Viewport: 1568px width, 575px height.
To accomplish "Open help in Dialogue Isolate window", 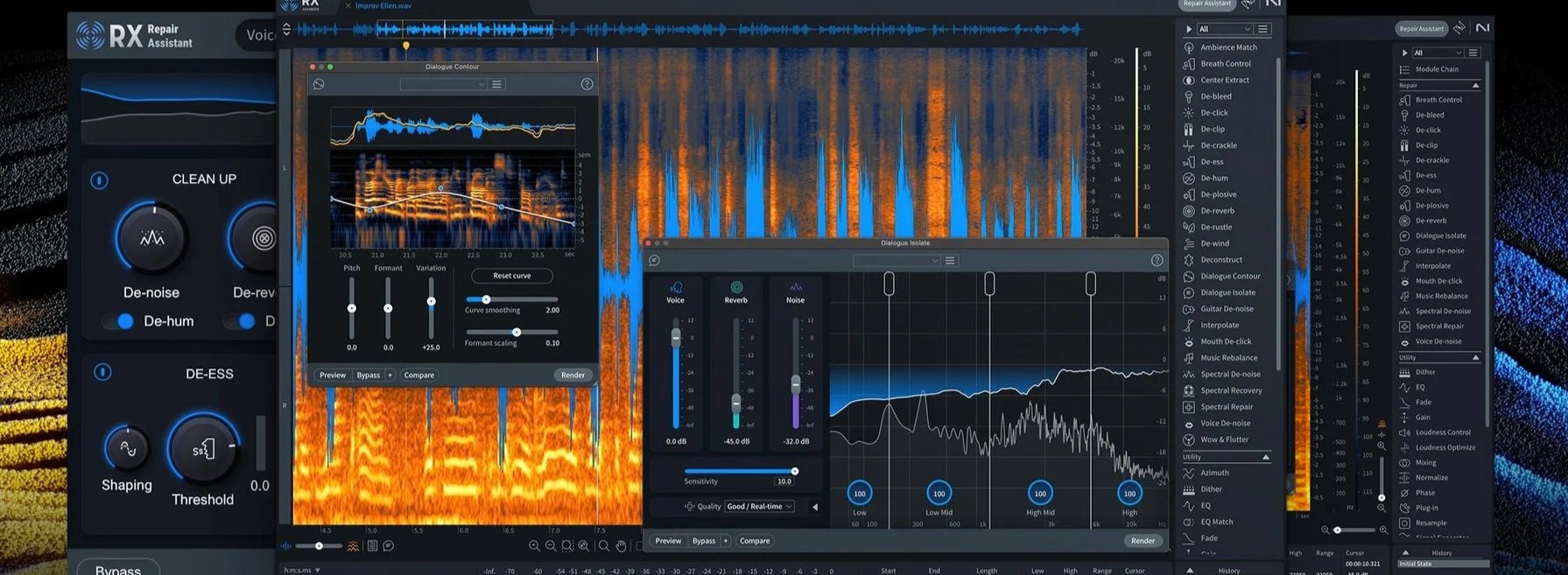I will click(x=1157, y=260).
